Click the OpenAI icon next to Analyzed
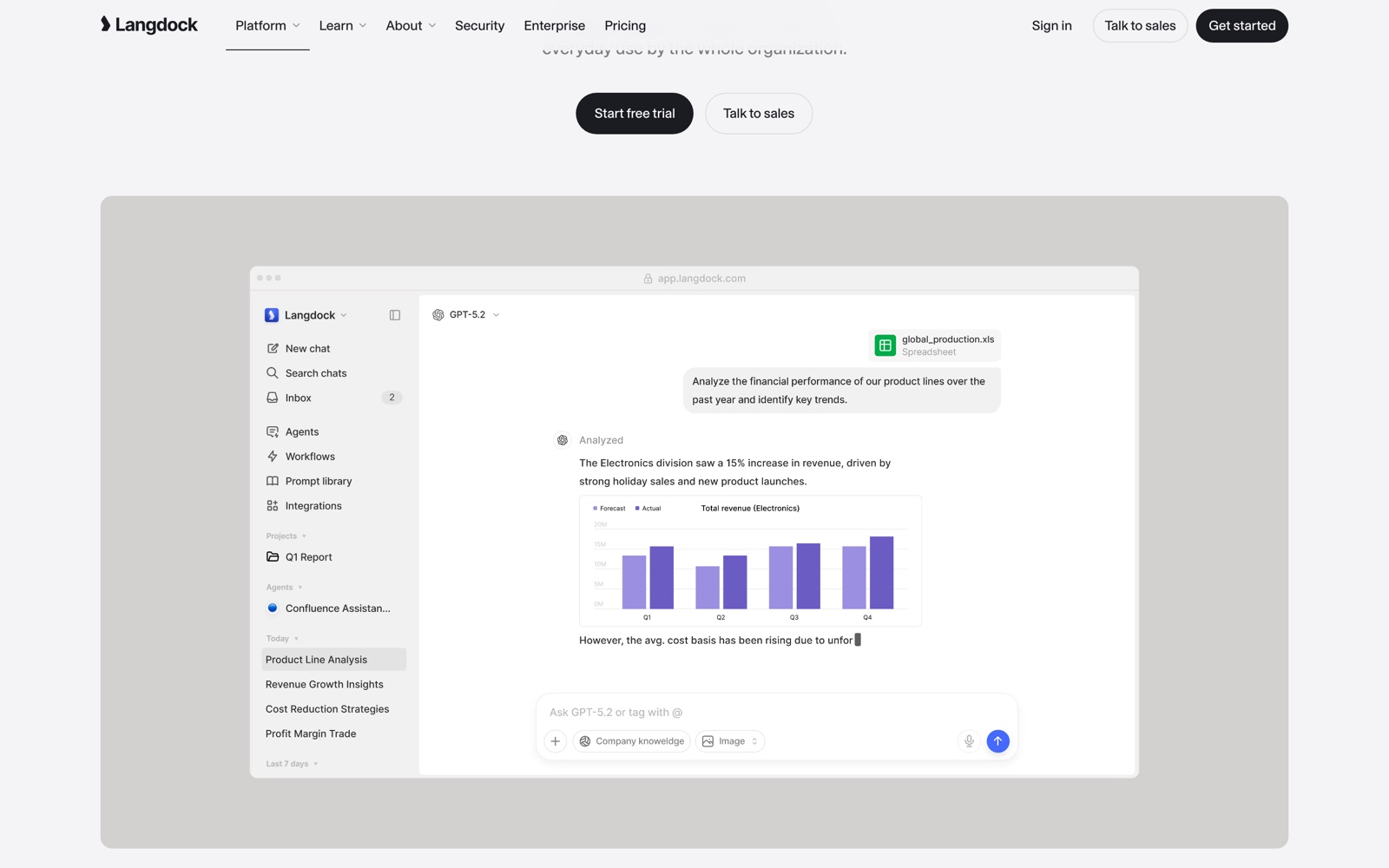This screenshot has height=868, width=1389. tap(563, 440)
